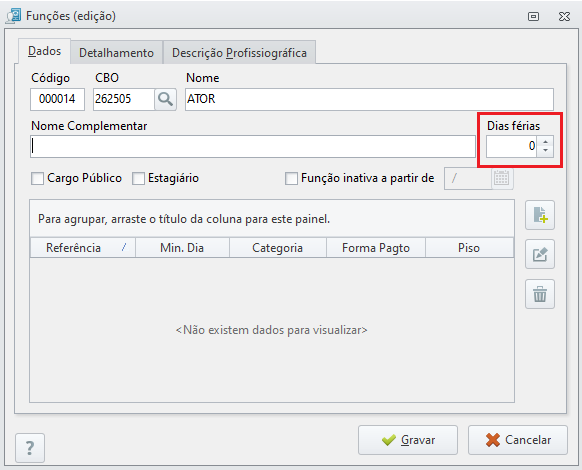The width and height of the screenshot is (582, 470).
Task: Check the Estagiário option
Action: pyautogui.click(x=138, y=178)
